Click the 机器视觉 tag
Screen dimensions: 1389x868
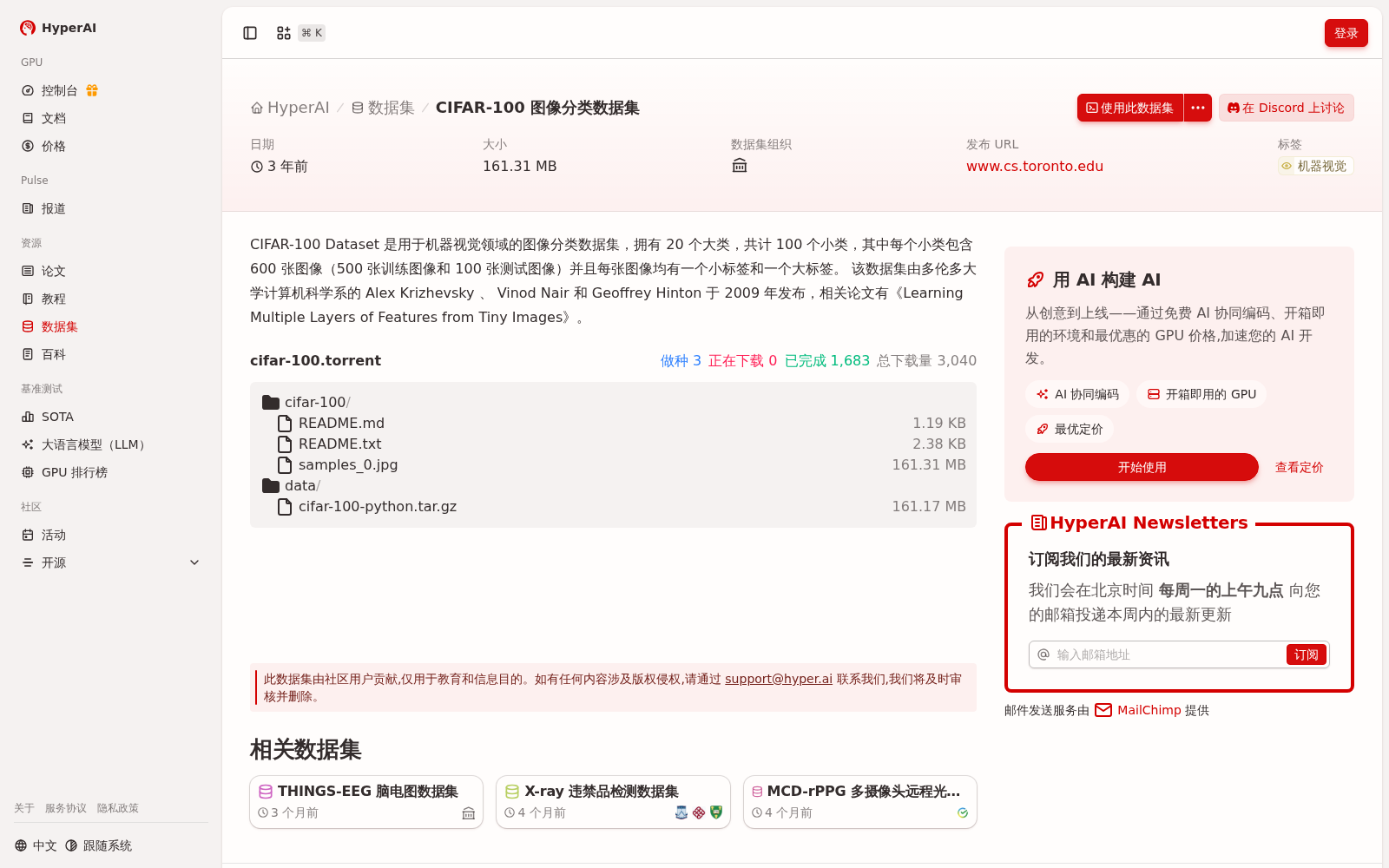(1315, 166)
